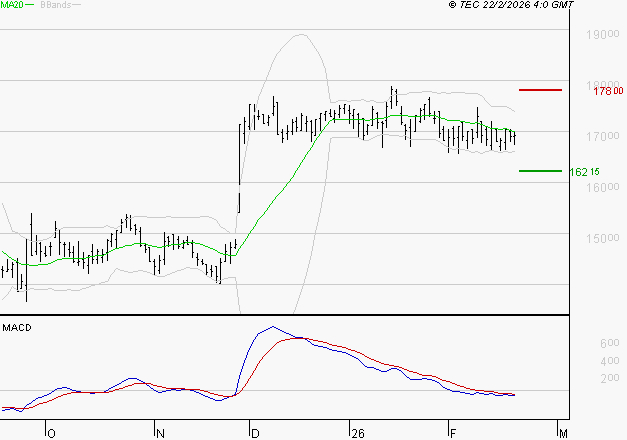This screenshot has width=627, height=440.
Task: Click the green 162.15 support value
Action: click(584, 172)
